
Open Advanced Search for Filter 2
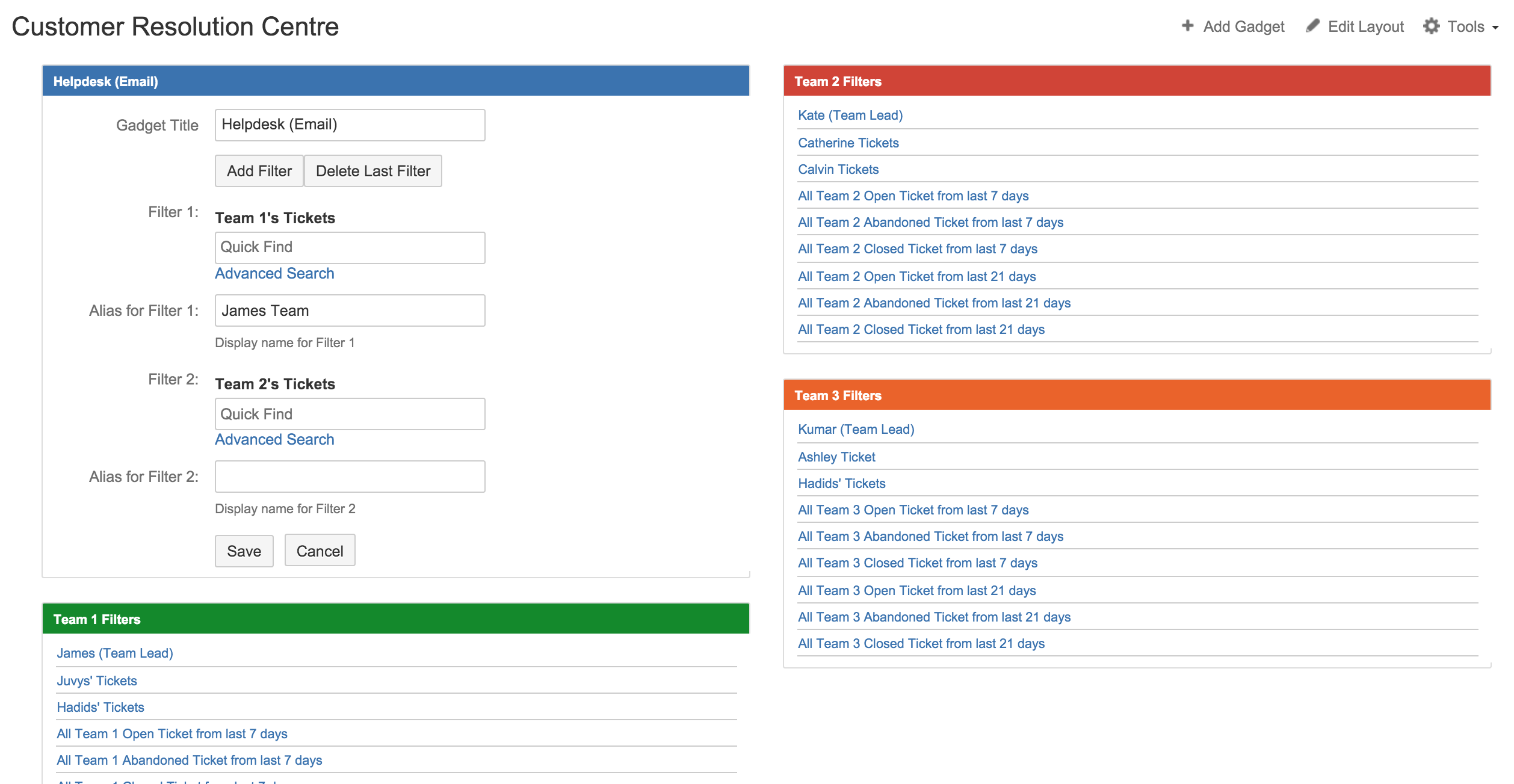(x=274, y=439)
